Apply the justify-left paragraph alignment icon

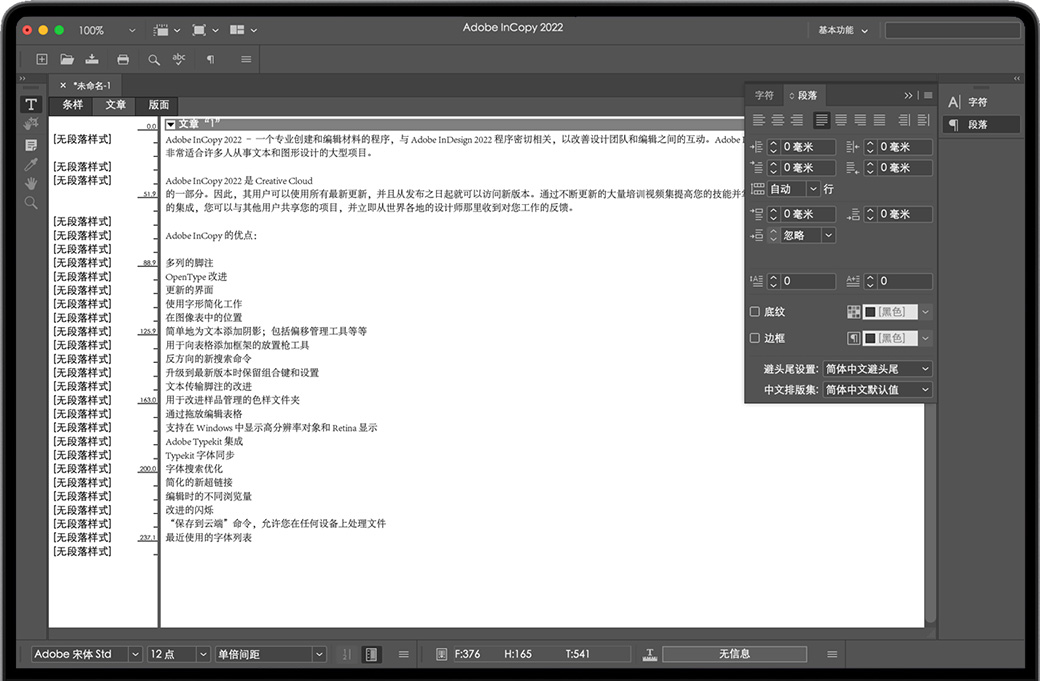822,120
